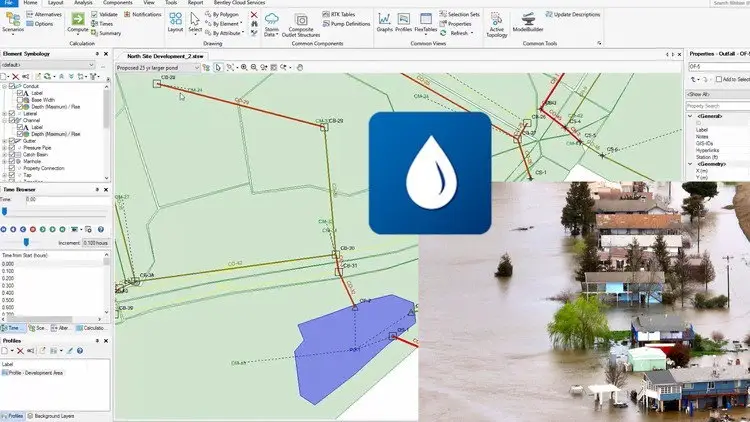Expand the Channel tree node
This screenshot has width=750, height=422.
pos(5,121)
